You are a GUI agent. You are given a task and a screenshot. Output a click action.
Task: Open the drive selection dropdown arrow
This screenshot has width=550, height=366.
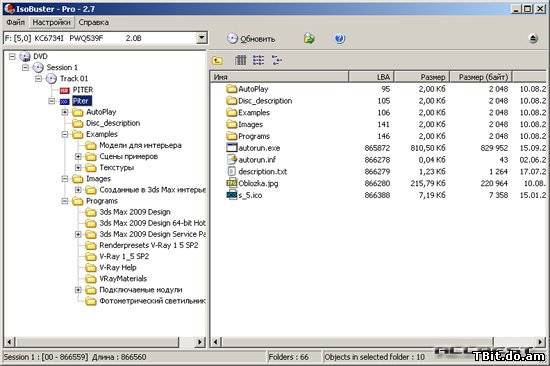point(202,38)
